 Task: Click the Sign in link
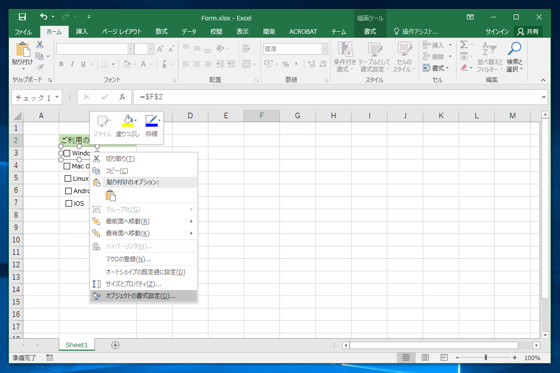(x=497, y=31)
